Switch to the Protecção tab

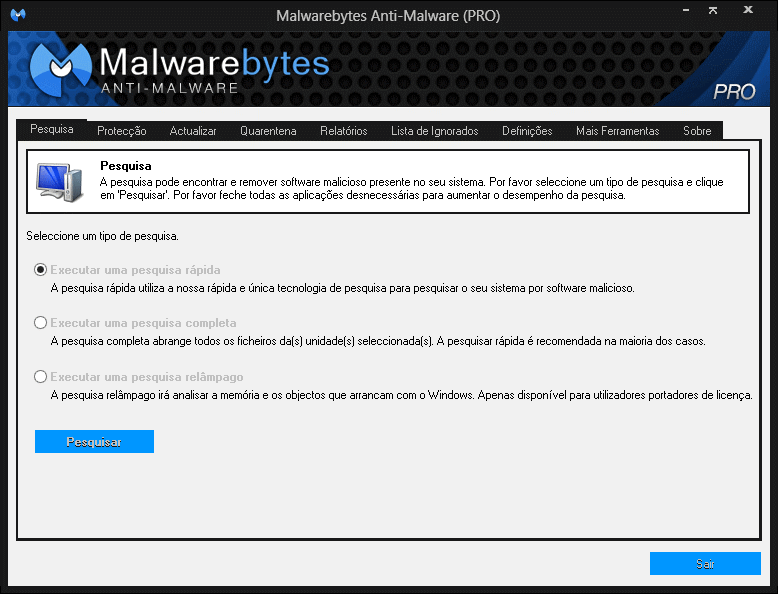pos(121,131)
